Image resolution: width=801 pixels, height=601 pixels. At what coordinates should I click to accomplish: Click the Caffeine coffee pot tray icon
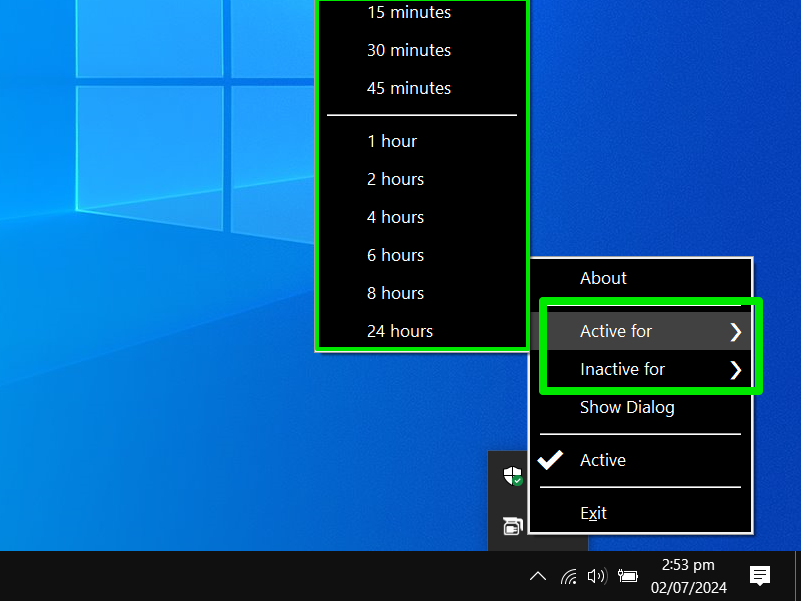click(511, 525)
